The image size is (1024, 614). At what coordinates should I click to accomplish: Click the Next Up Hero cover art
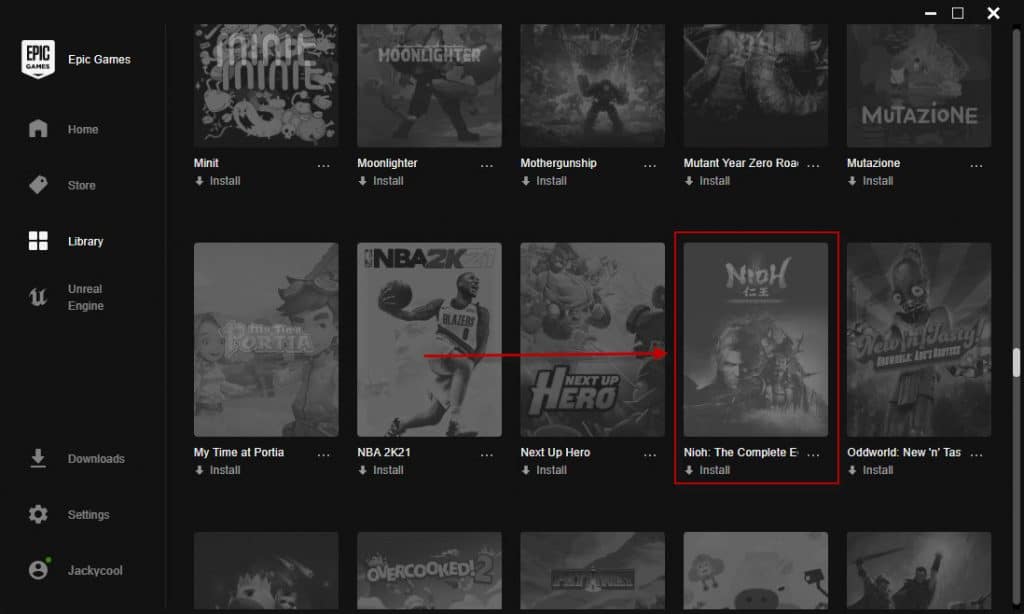click(593, 340)
